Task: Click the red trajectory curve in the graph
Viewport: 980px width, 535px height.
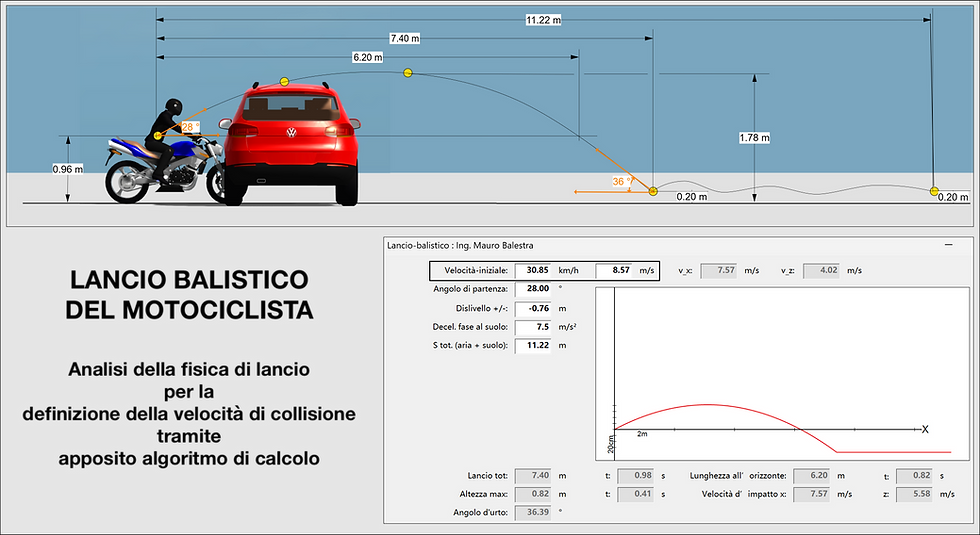Action: coord(706,405)
